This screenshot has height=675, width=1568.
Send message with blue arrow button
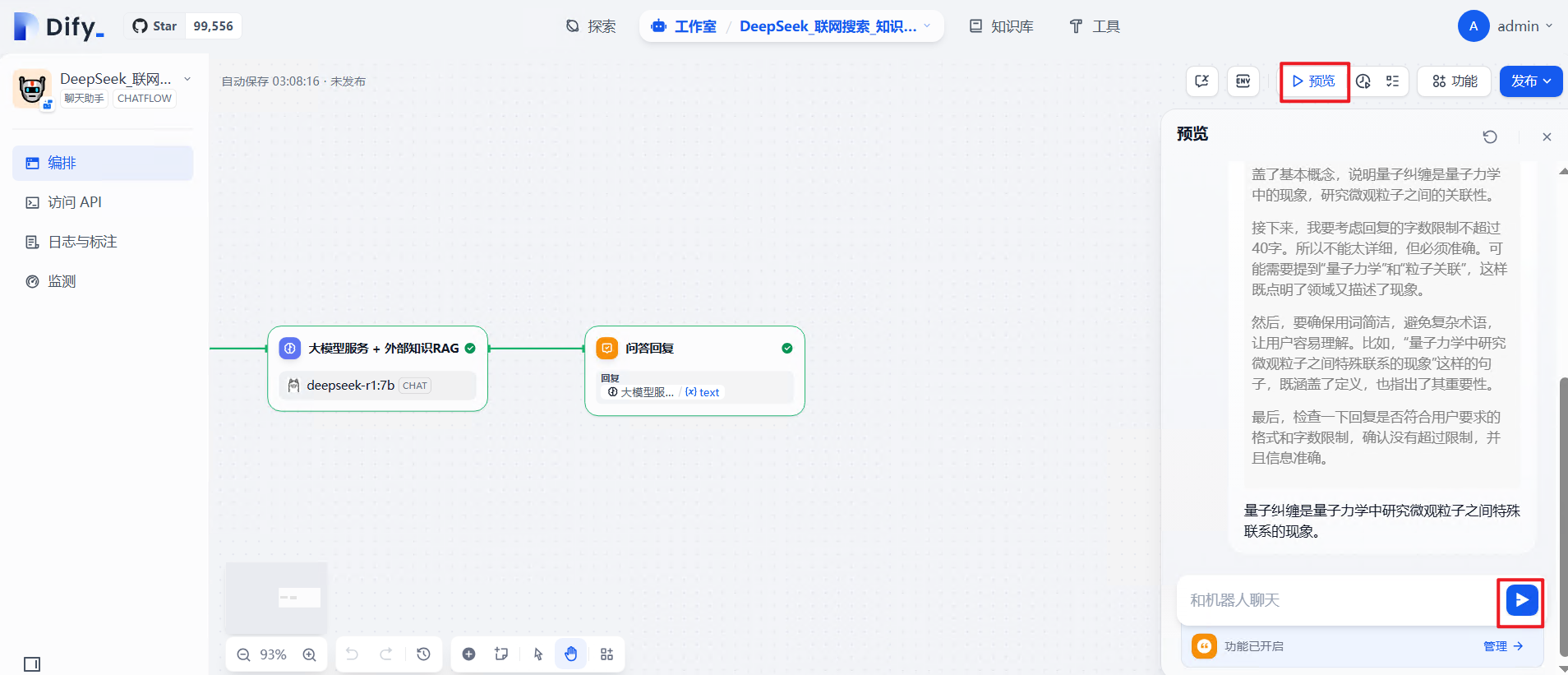tap(1521, 600)
